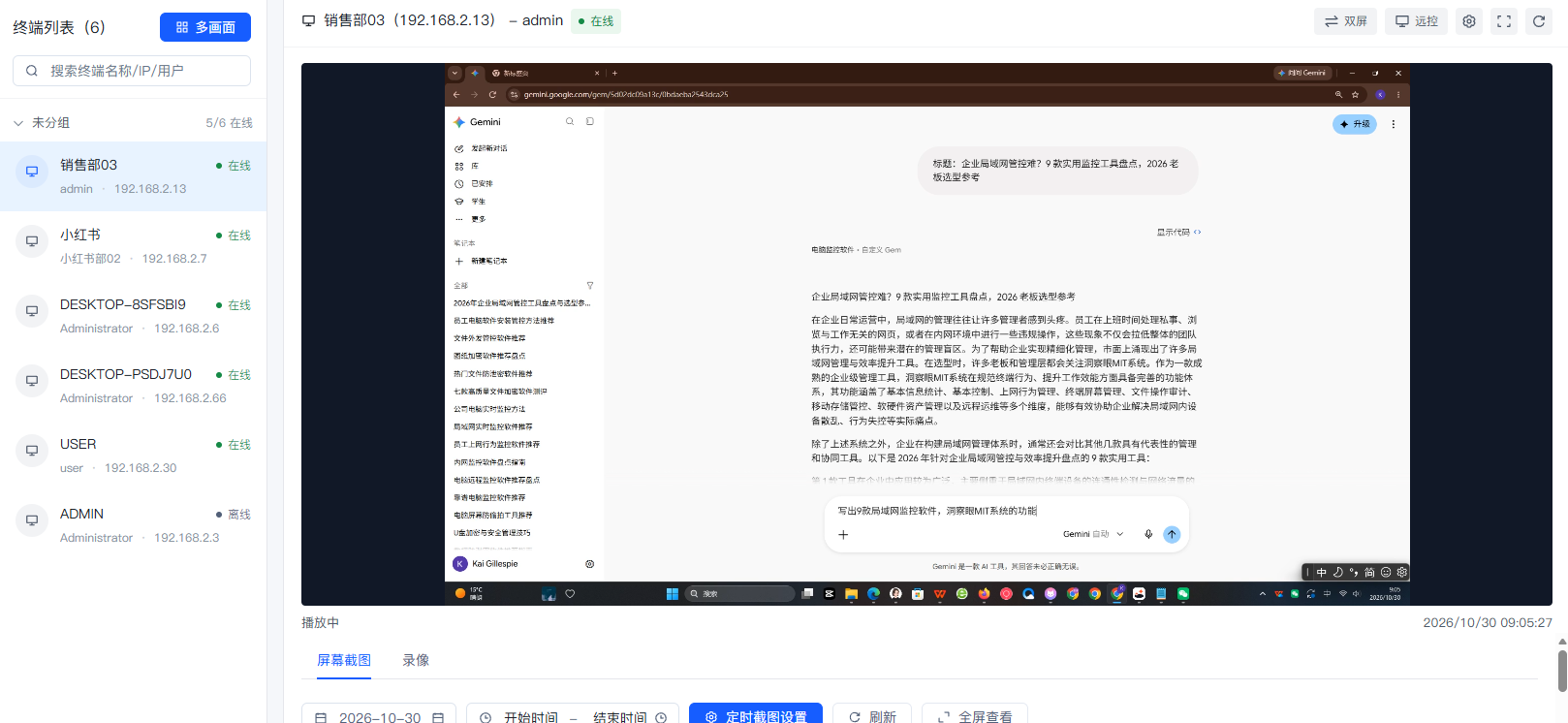Click the magnifier icon in the terminal search box
Image resolution: width=1568 pixels, height=723 pixels.
point(32,71)
